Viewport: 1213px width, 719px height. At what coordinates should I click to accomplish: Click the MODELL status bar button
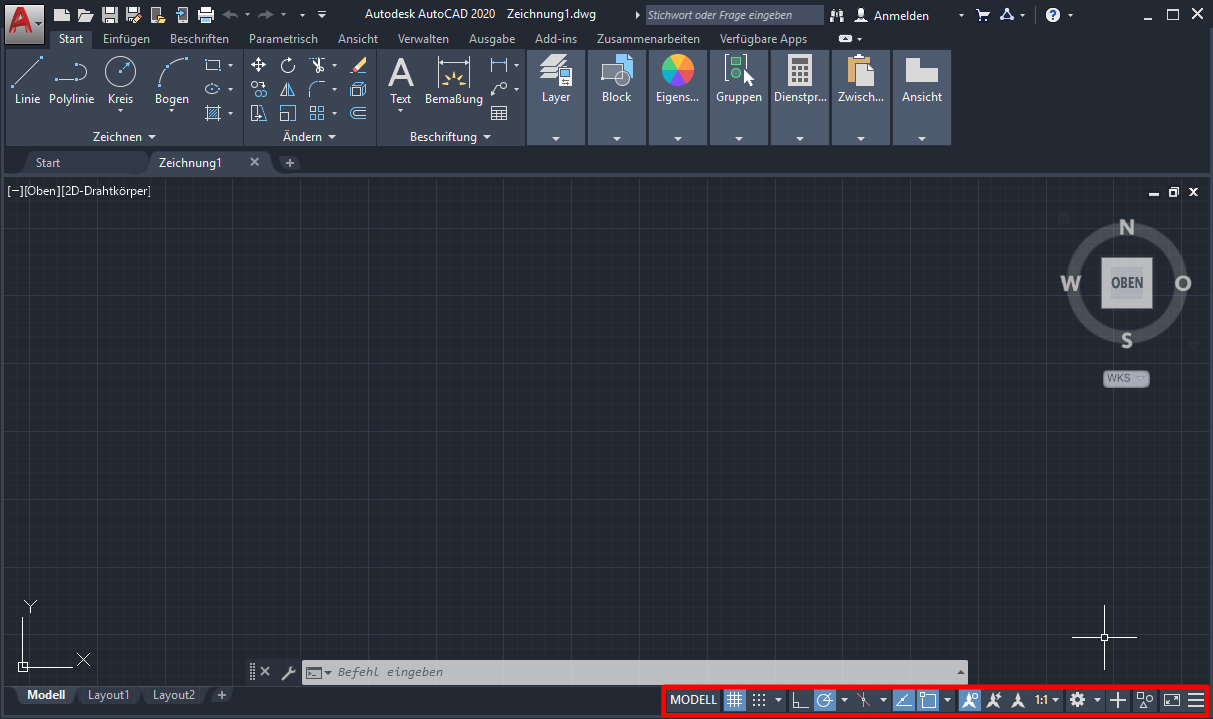coord(694,700)
